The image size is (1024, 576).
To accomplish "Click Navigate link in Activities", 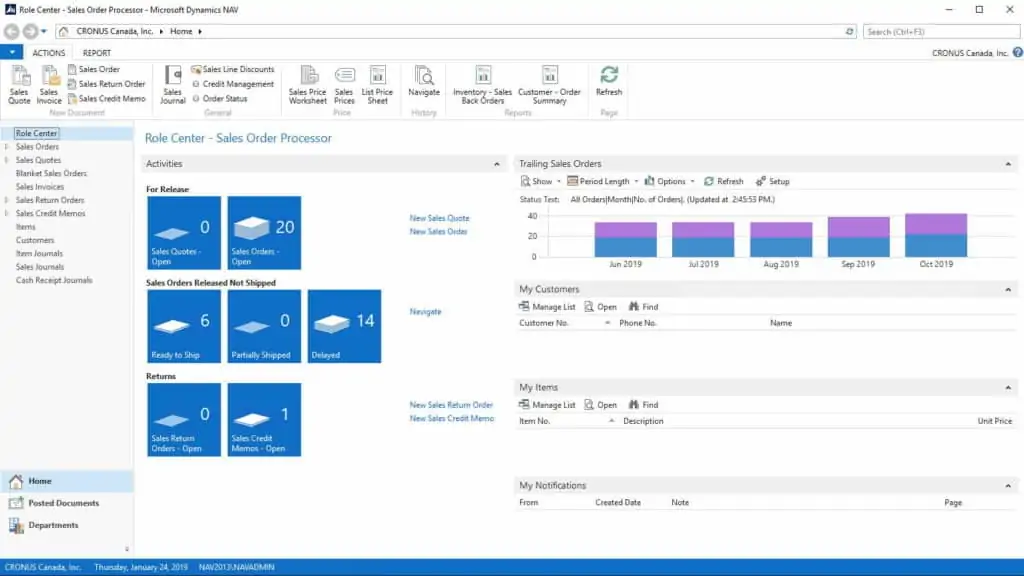I will click(x=425, y=312).
